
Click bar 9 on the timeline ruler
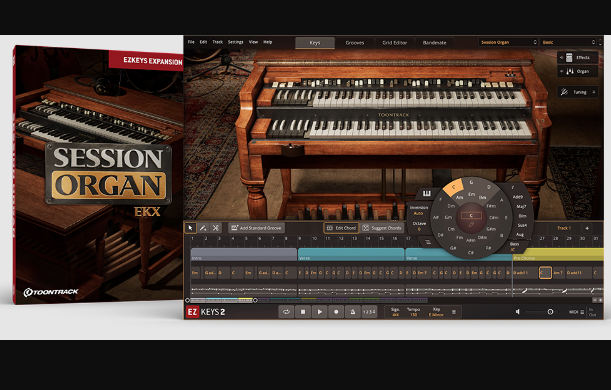[x=300, y=239]
